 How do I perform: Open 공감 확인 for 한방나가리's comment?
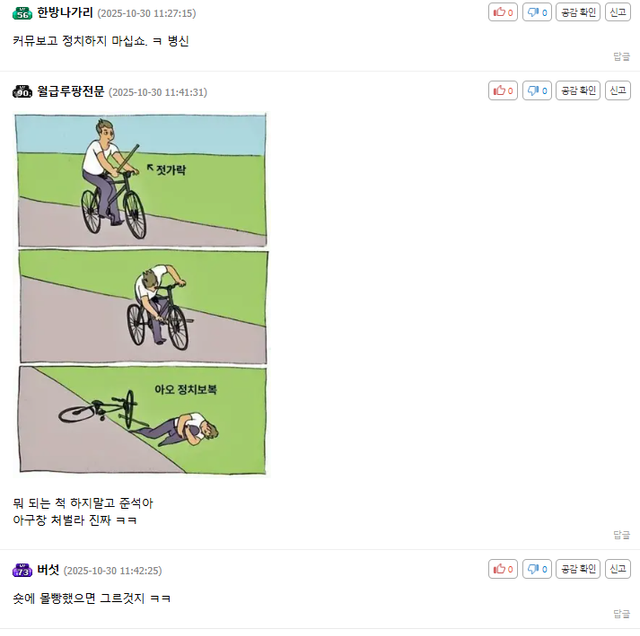[578, 12]
